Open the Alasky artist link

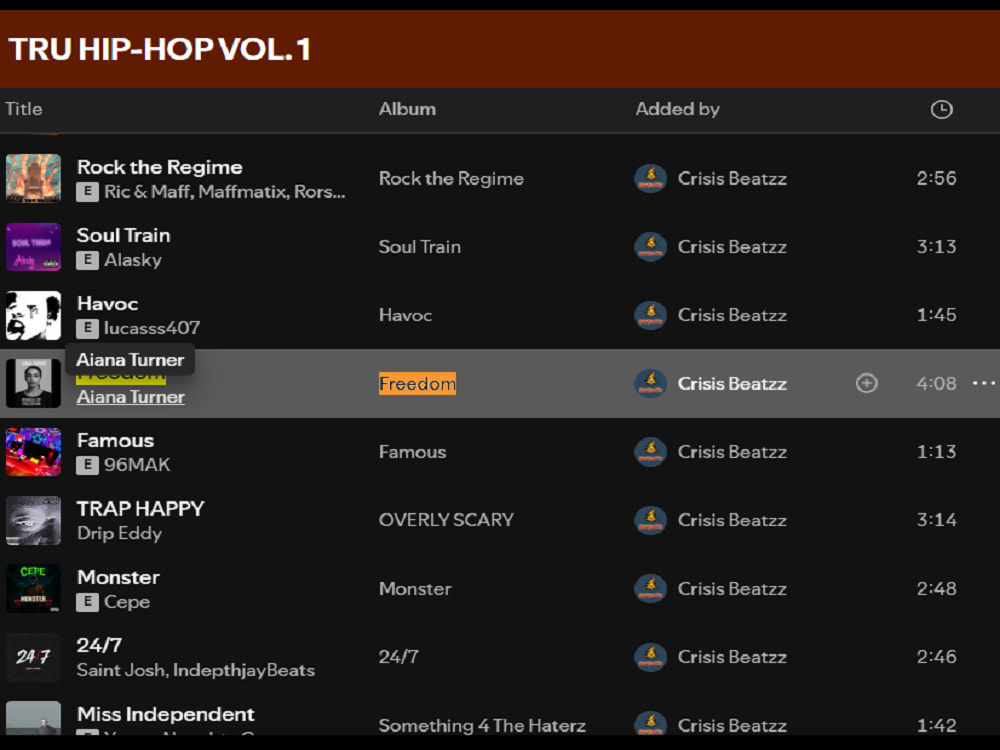point(133,260)
